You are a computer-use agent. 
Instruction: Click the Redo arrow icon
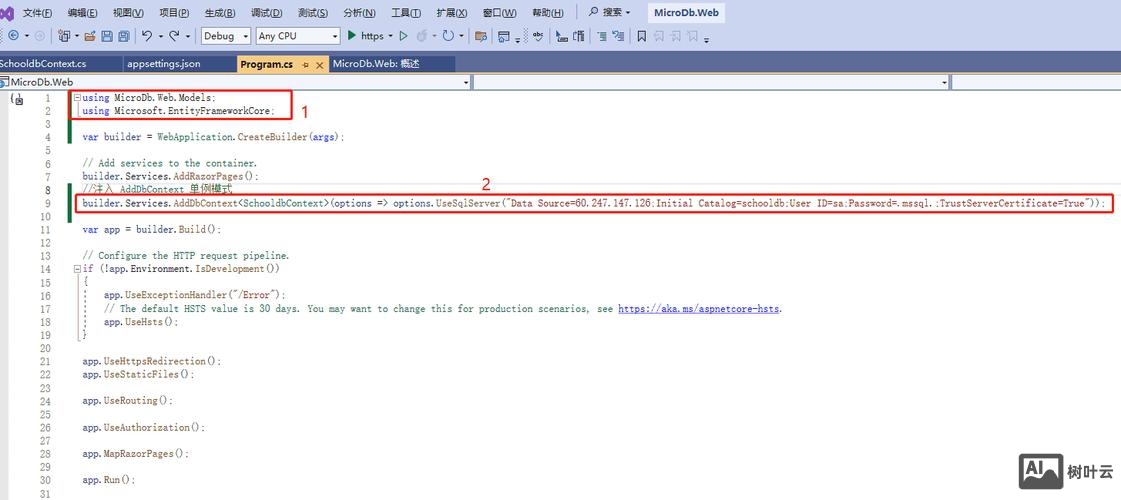(175, 36)
